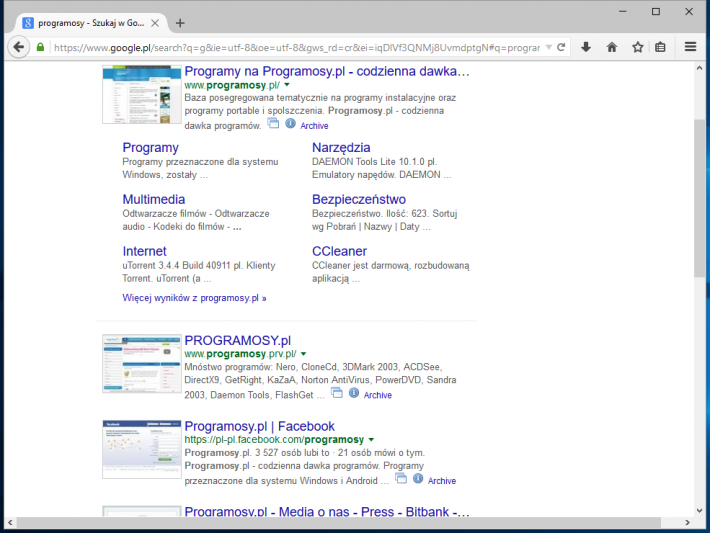Click the green padlock security icon
This screenshot has height=533, width=710.
40,47
